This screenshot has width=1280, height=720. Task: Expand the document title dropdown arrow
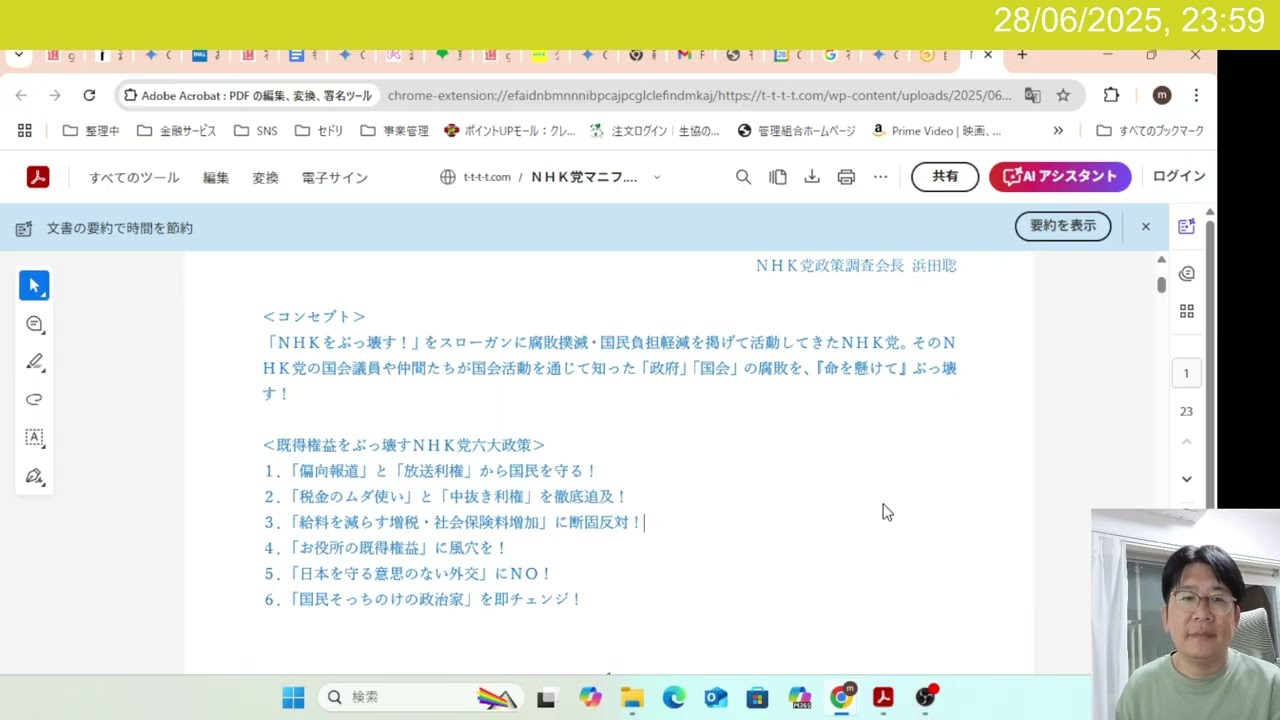tap(657, 177)
